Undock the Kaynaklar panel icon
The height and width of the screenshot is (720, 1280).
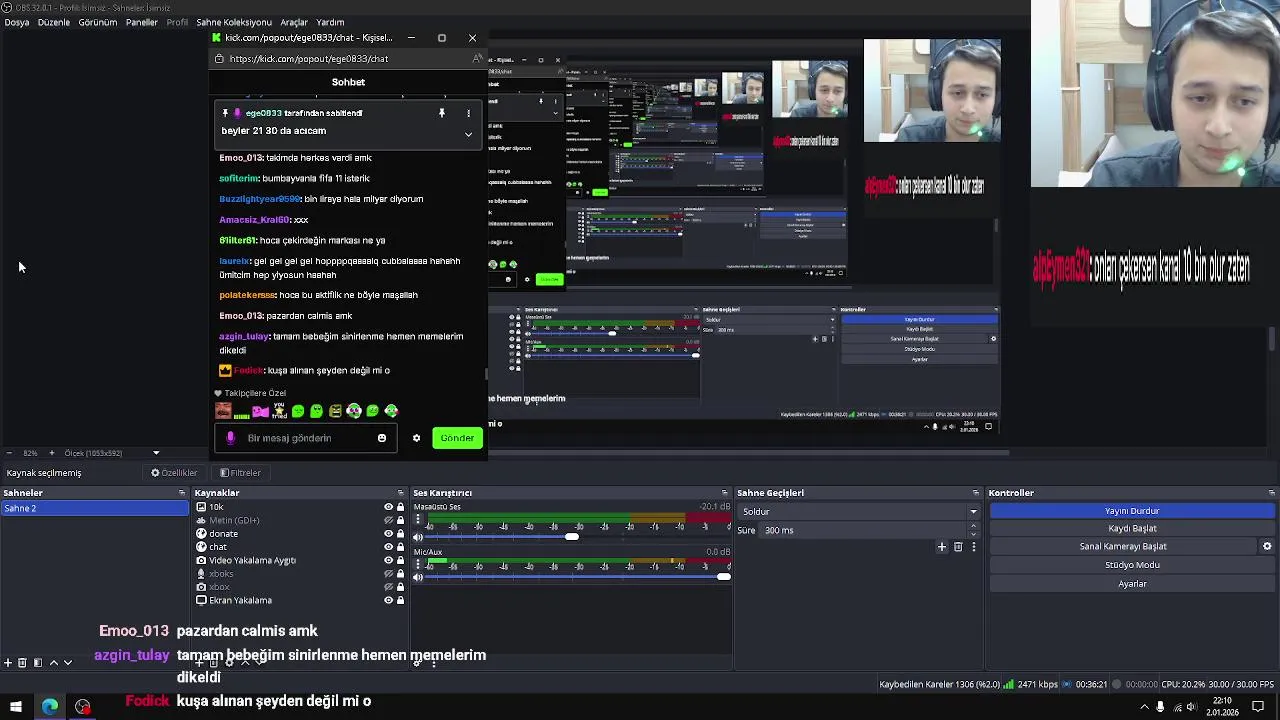(401, 493)
